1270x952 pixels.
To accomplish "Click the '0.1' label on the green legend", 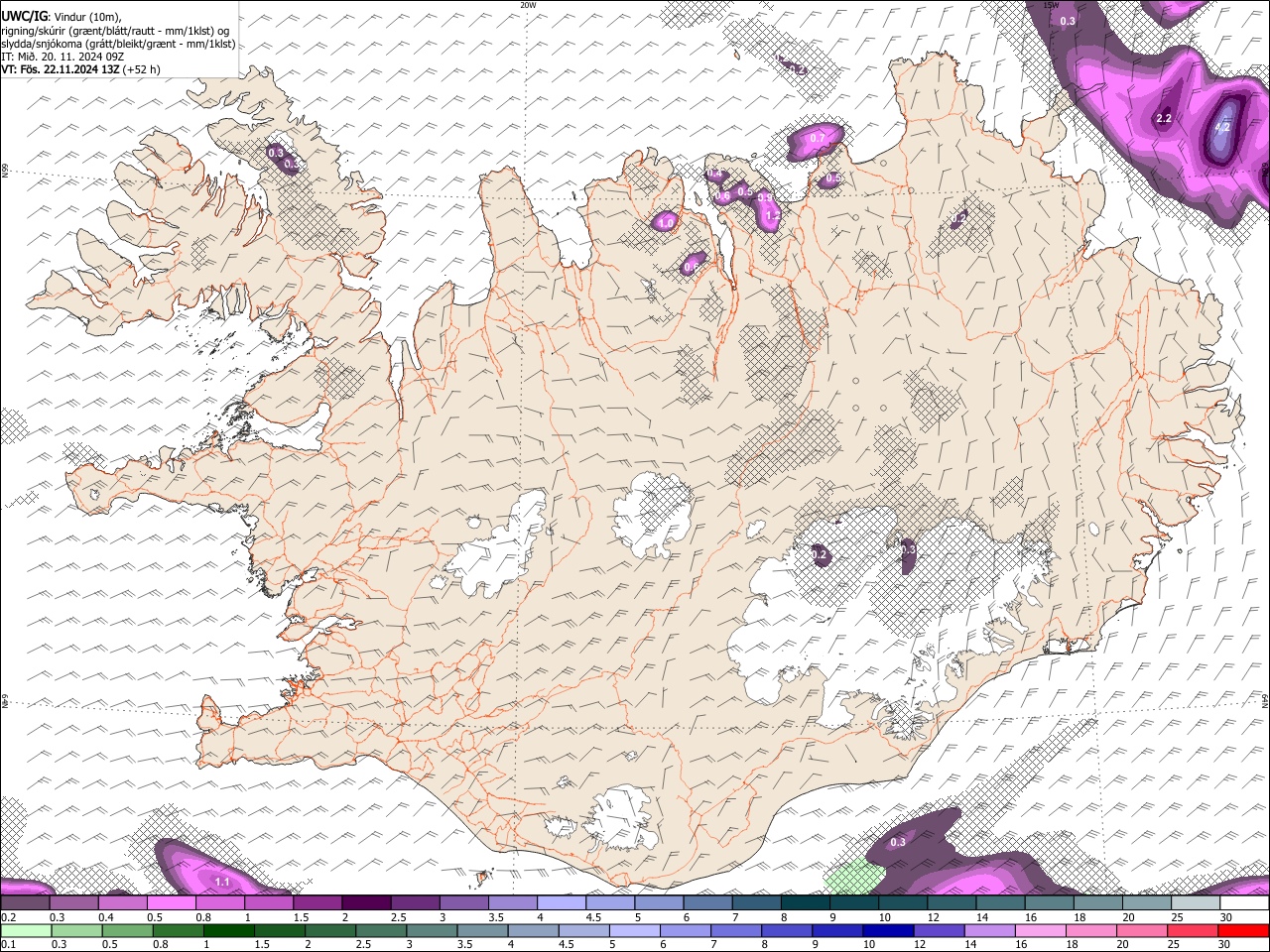I will point(9,945).
